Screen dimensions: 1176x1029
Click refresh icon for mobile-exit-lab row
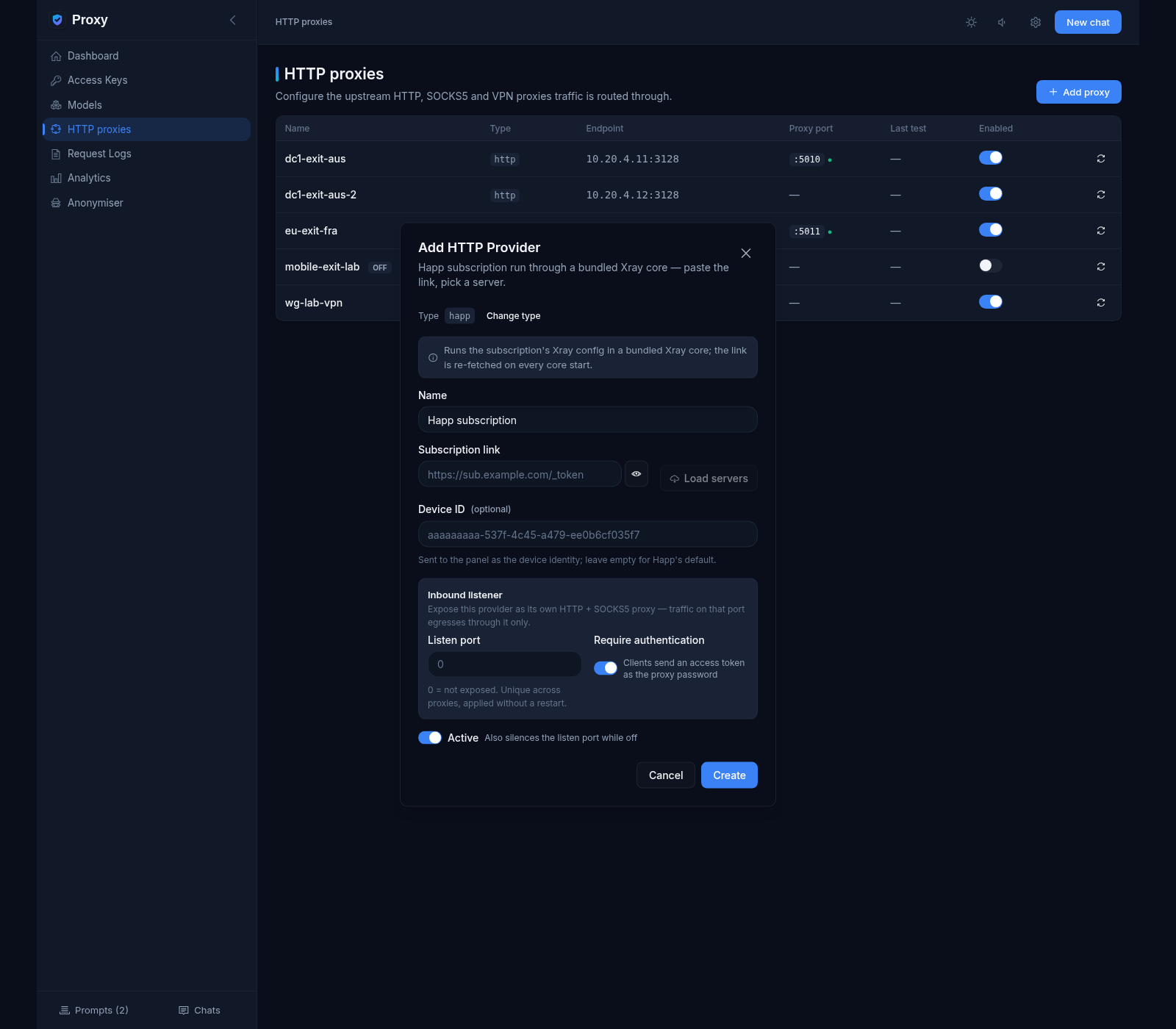point(1101,267)
